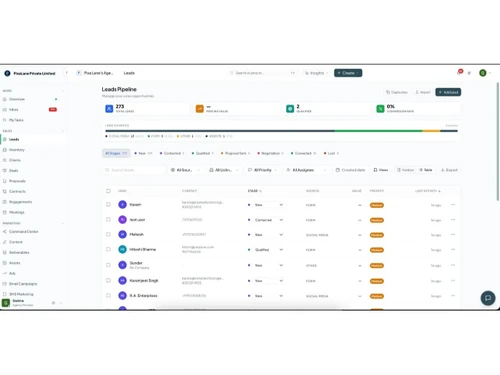Click the Create button in header
Image resolution: width=500 pixels, height=375 pixels.
point(348,73)
